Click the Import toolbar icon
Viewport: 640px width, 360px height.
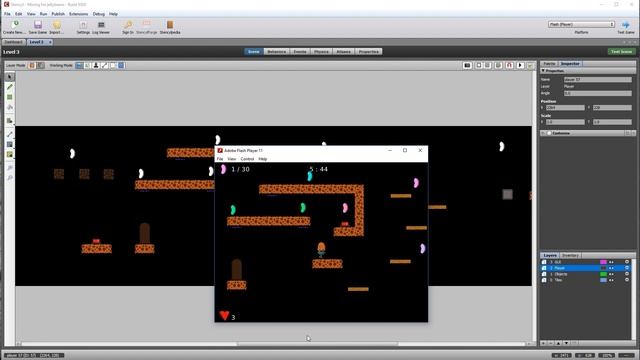(x=56, y=25)
